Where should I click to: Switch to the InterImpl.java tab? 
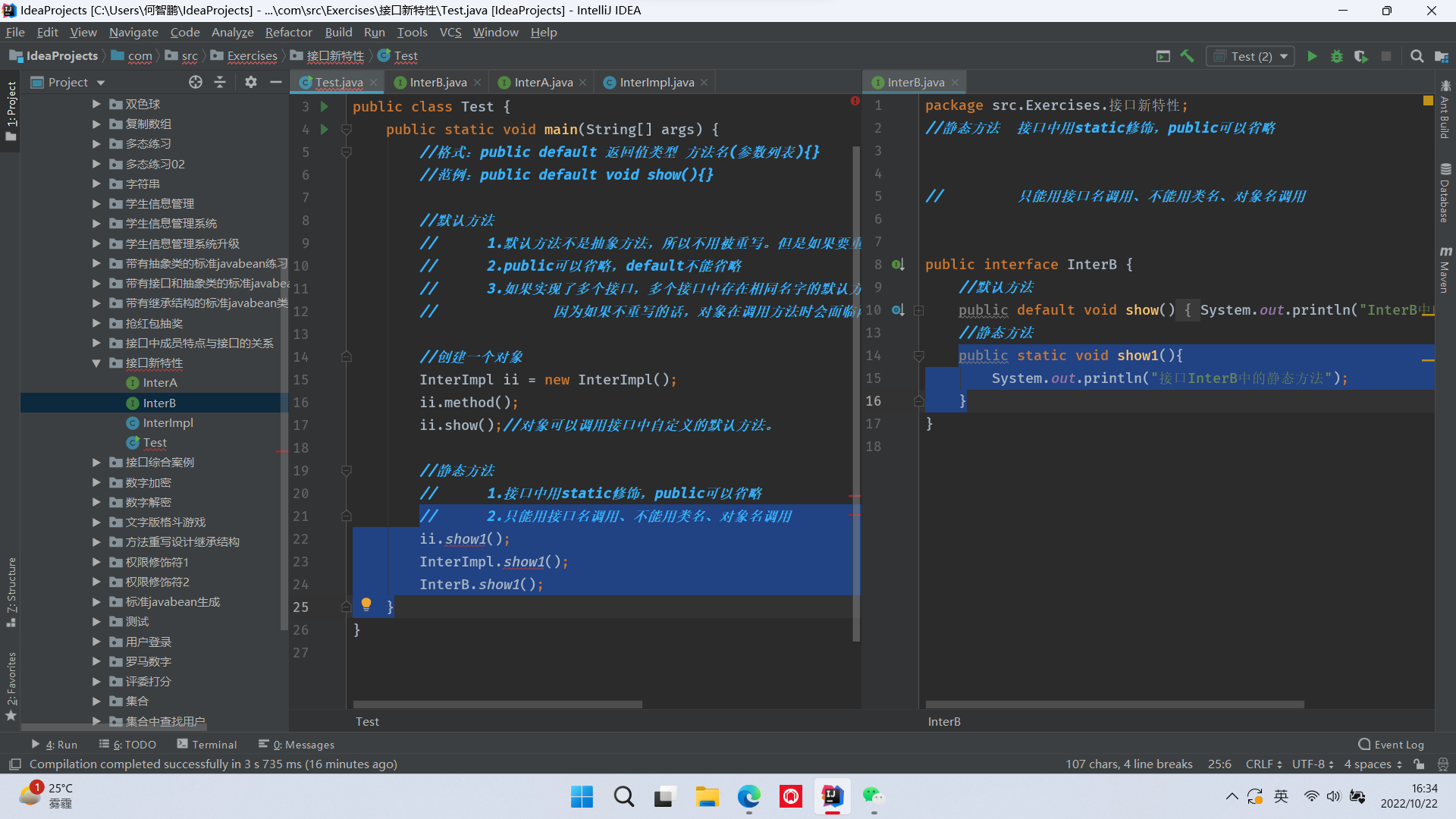656,82
